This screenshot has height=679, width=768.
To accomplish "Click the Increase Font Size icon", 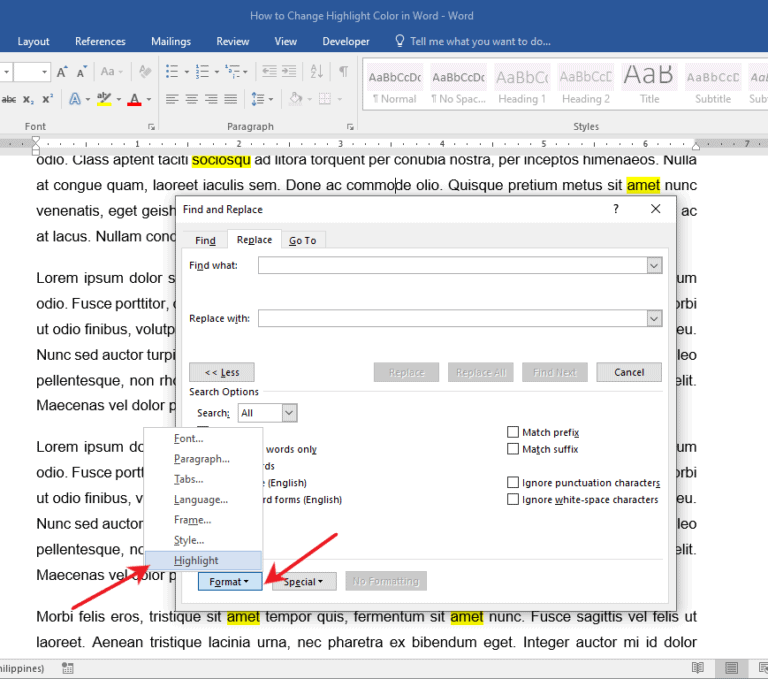I will pos(62,72).
